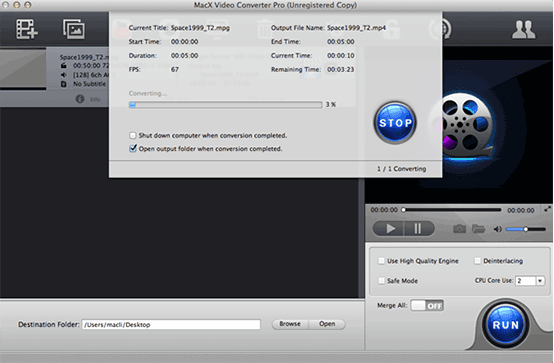Click Current Title value Space1999_T2.mpg
Image resolution: width=554 pixels, height=363 pixels.
click(x=200, y=28)
